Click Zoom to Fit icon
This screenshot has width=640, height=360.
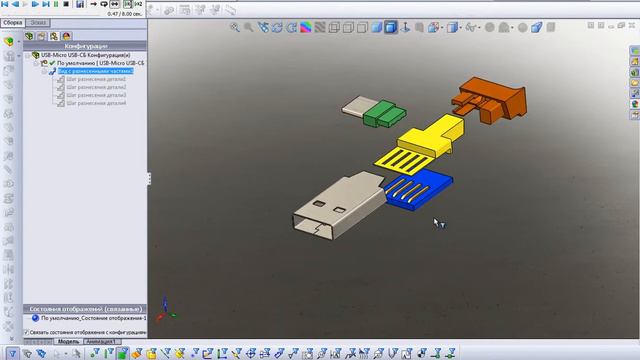pos(235,27)
